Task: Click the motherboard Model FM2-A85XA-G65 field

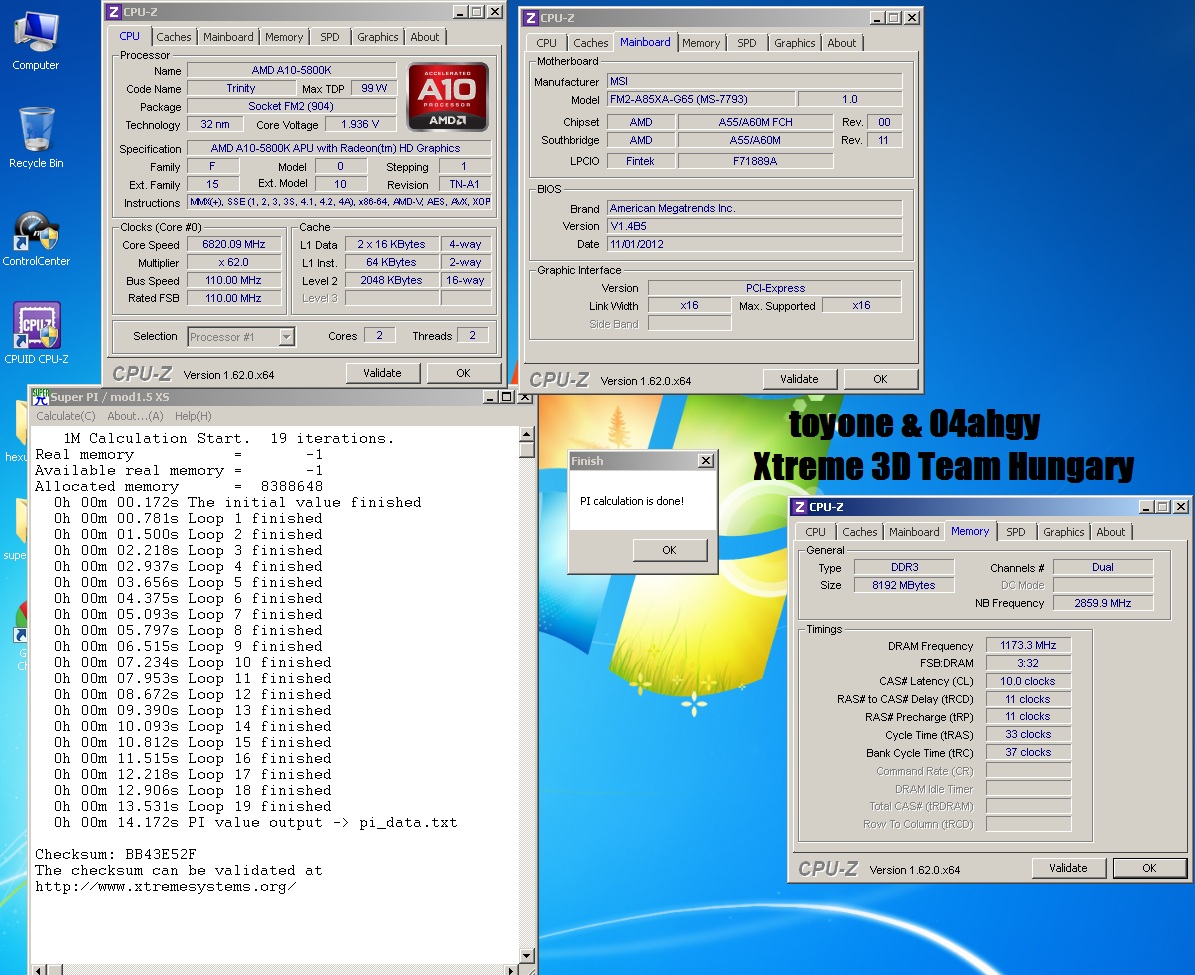Action: [x=701, y=99]
